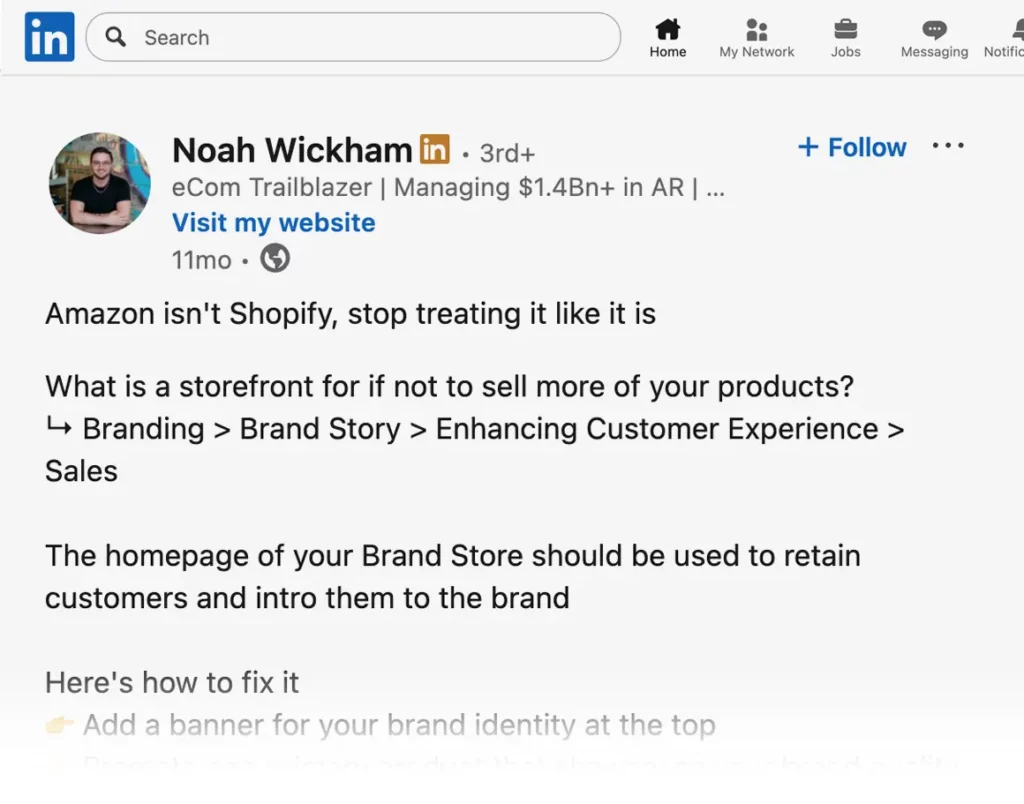
Task: Click the LinkedIn Premium badge beside name
Action: click(434, 149)
